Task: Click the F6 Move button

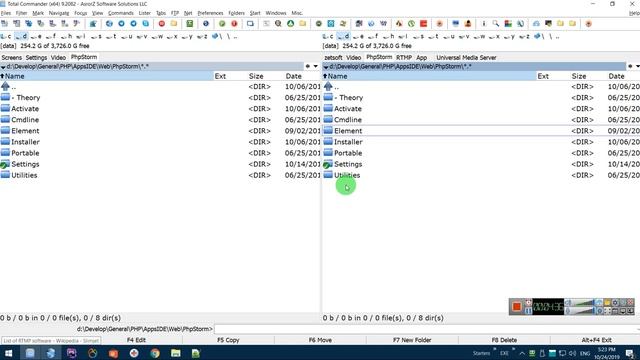Action: pyautogui.click(x=320, y=340)
